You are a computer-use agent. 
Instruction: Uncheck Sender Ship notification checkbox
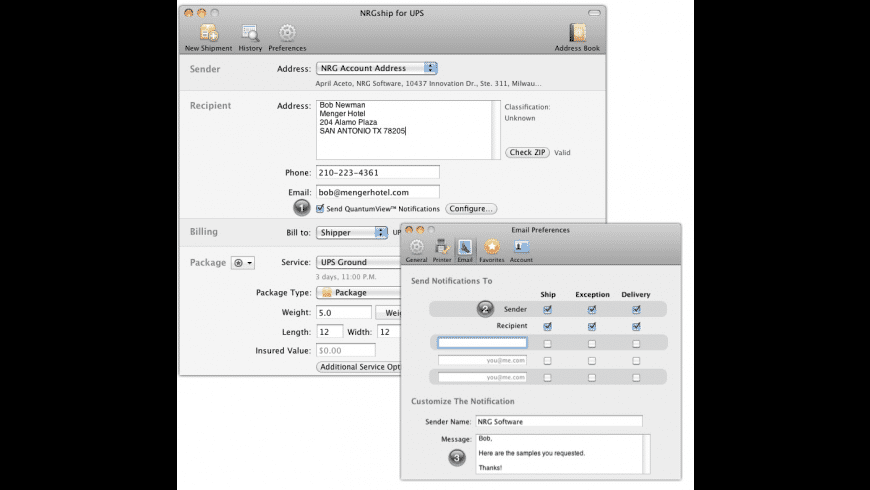[x=547, y=310]
